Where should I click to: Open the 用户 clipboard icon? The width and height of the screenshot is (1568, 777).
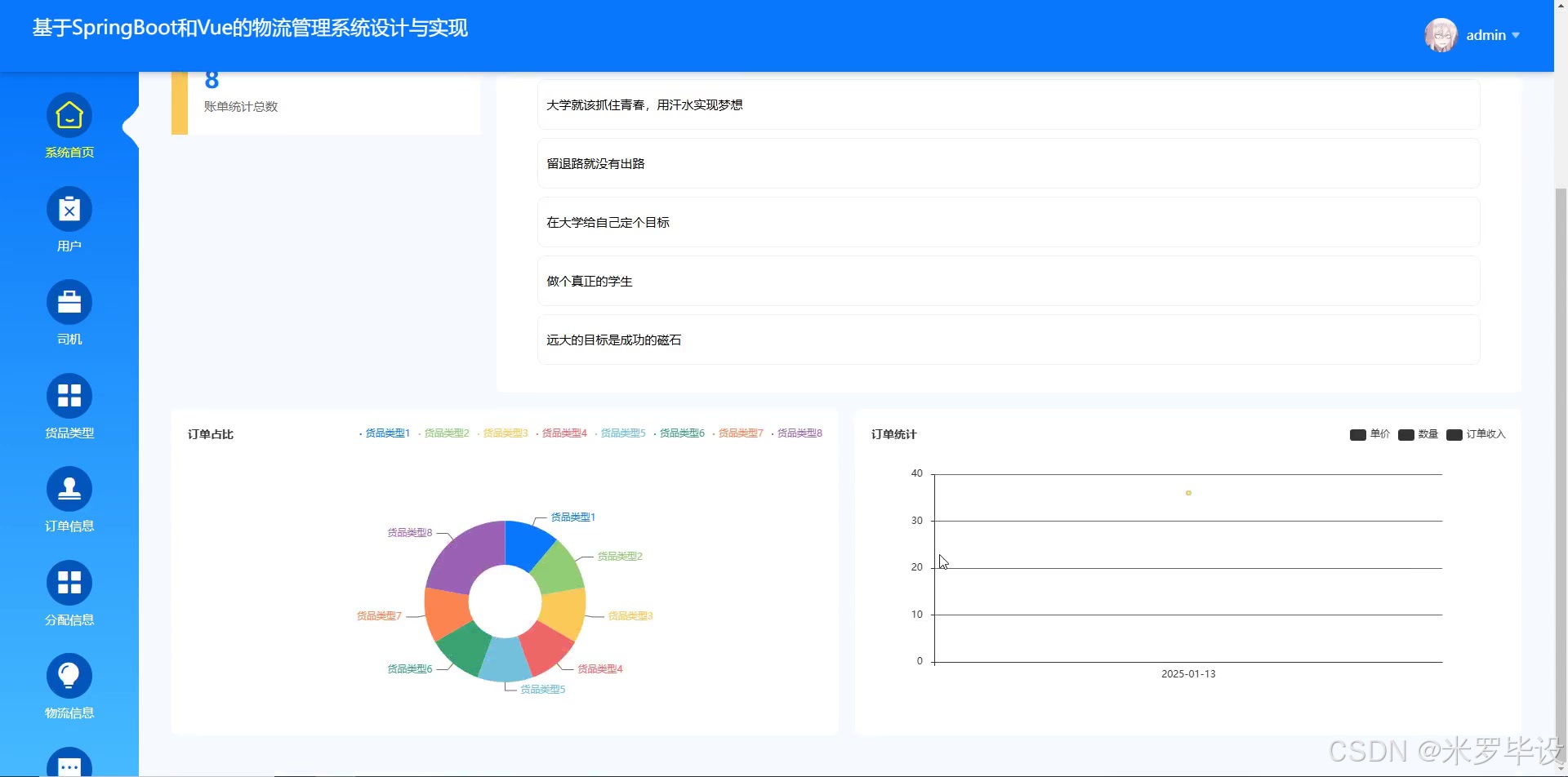[69, 209]
